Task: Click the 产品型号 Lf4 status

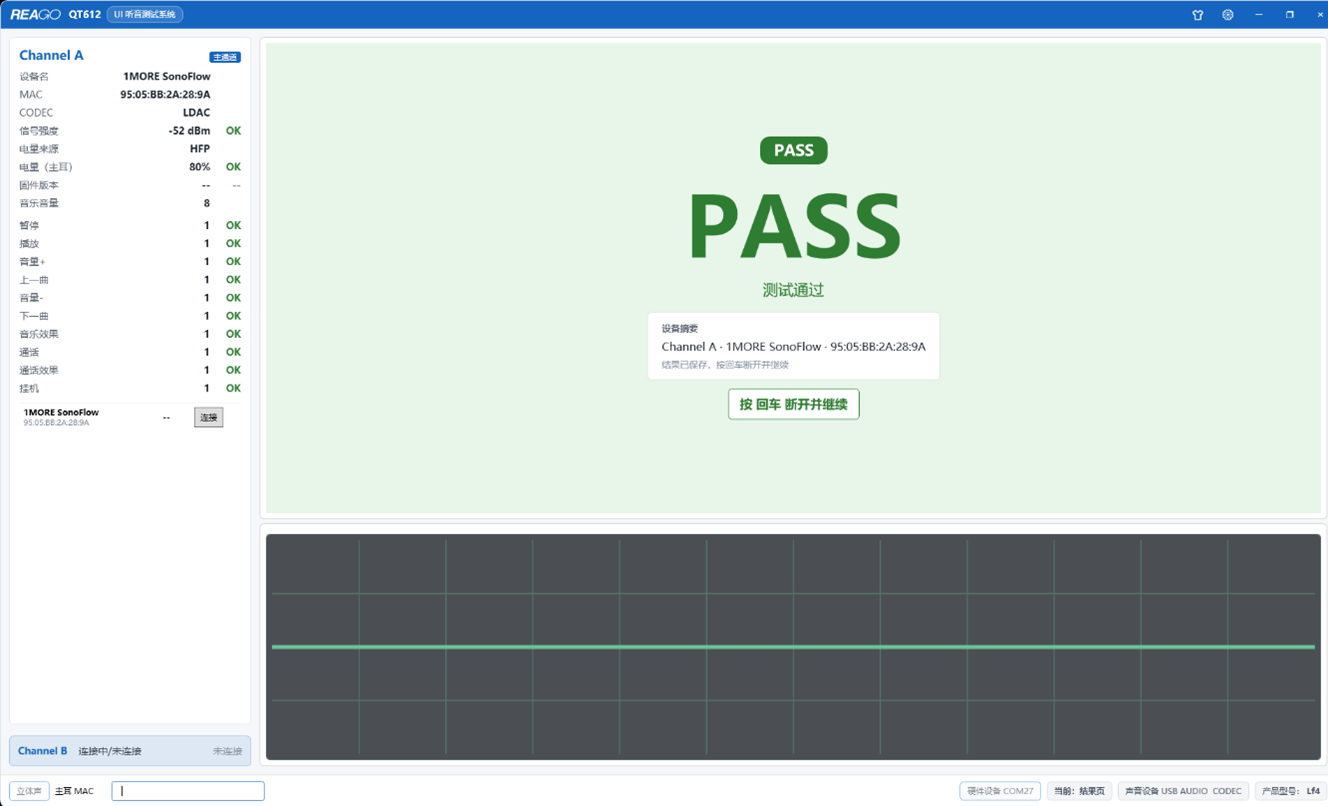Action: [x=1290, y=791]
